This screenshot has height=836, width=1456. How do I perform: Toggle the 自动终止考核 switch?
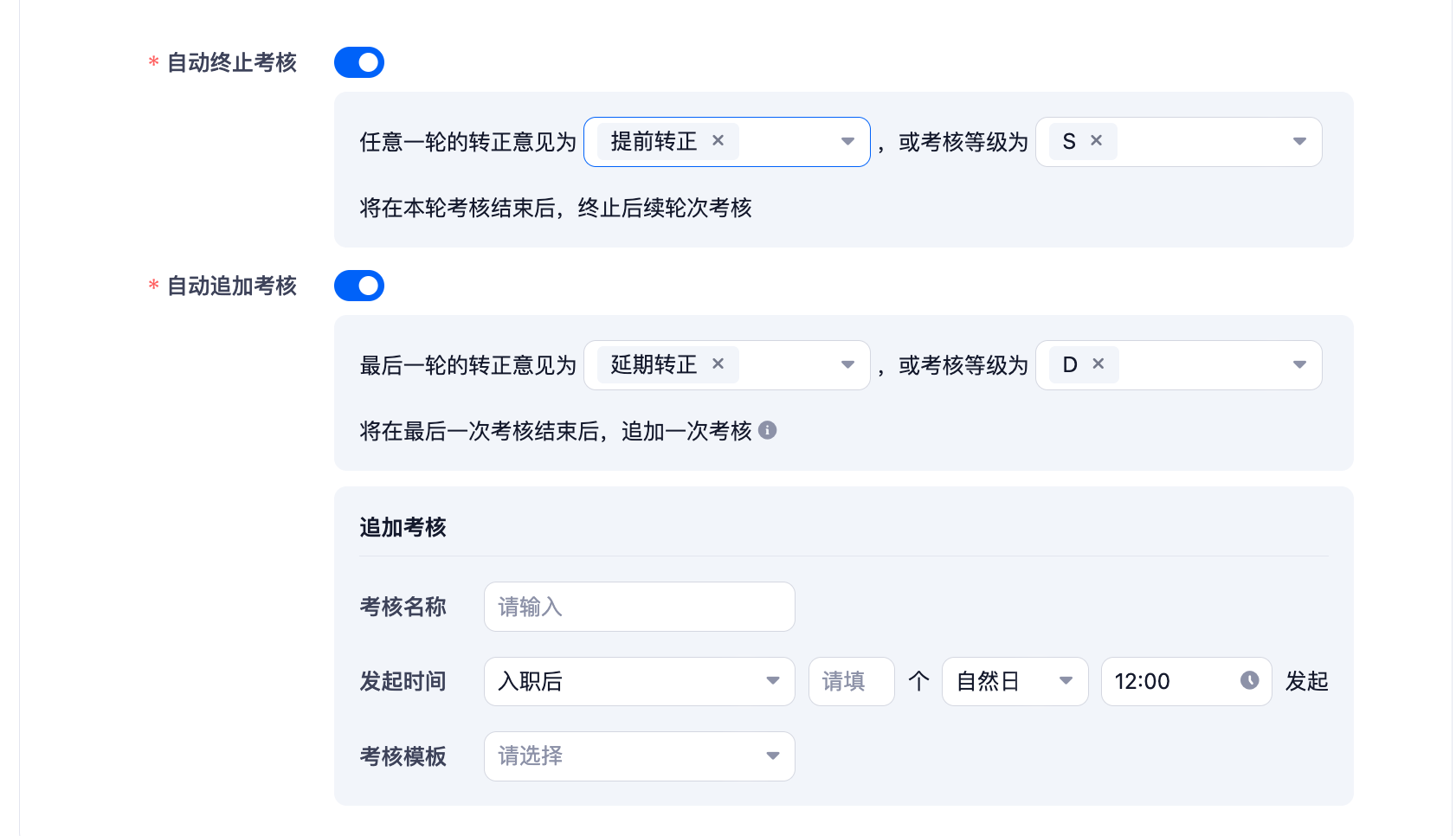point(359,62)
